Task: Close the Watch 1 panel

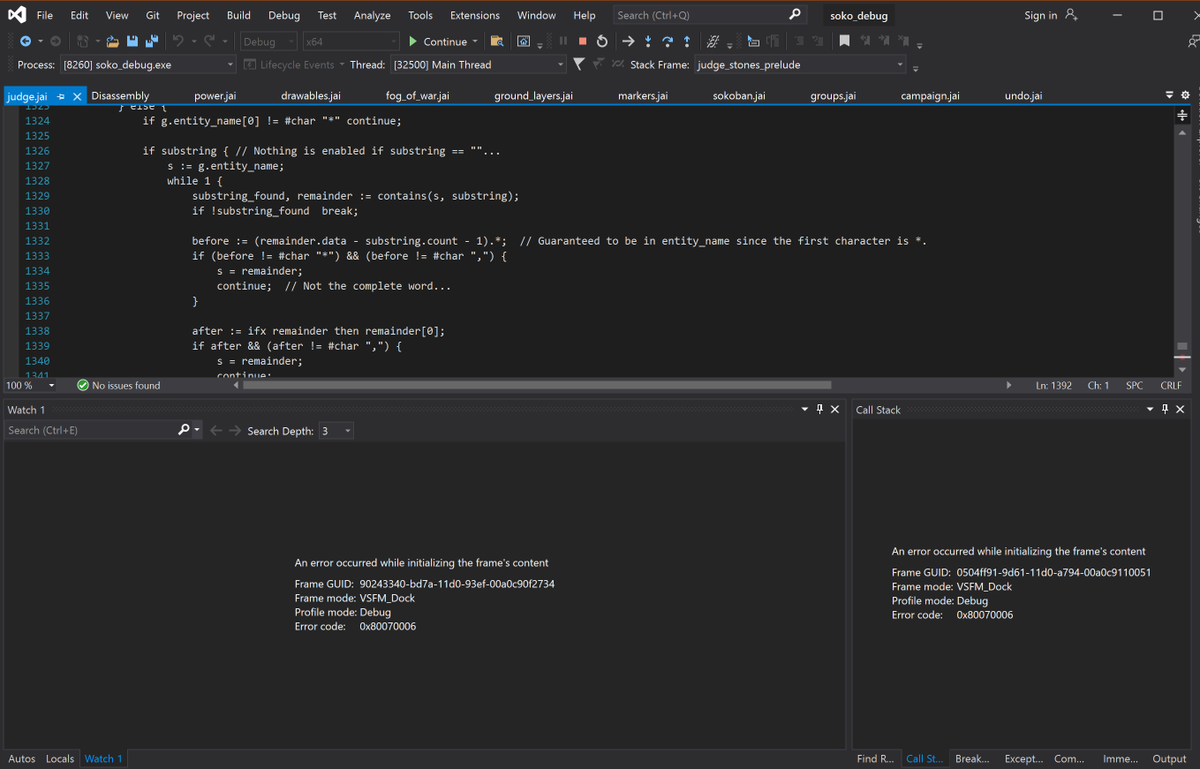Action: 835,409
